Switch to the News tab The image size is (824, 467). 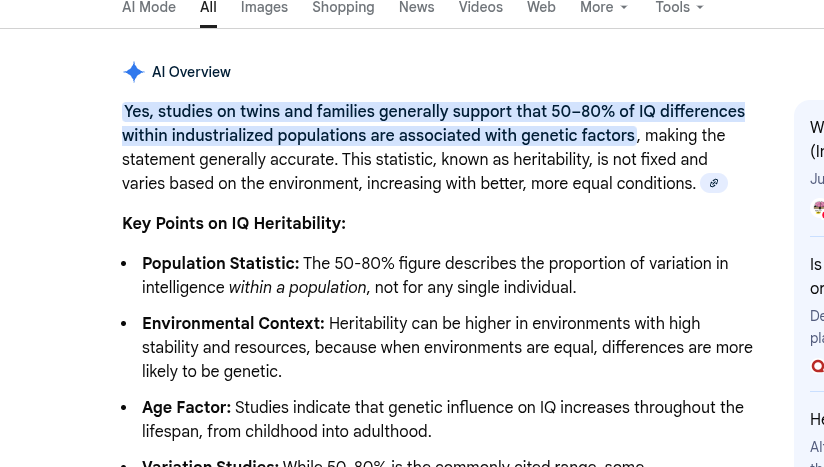416,8
